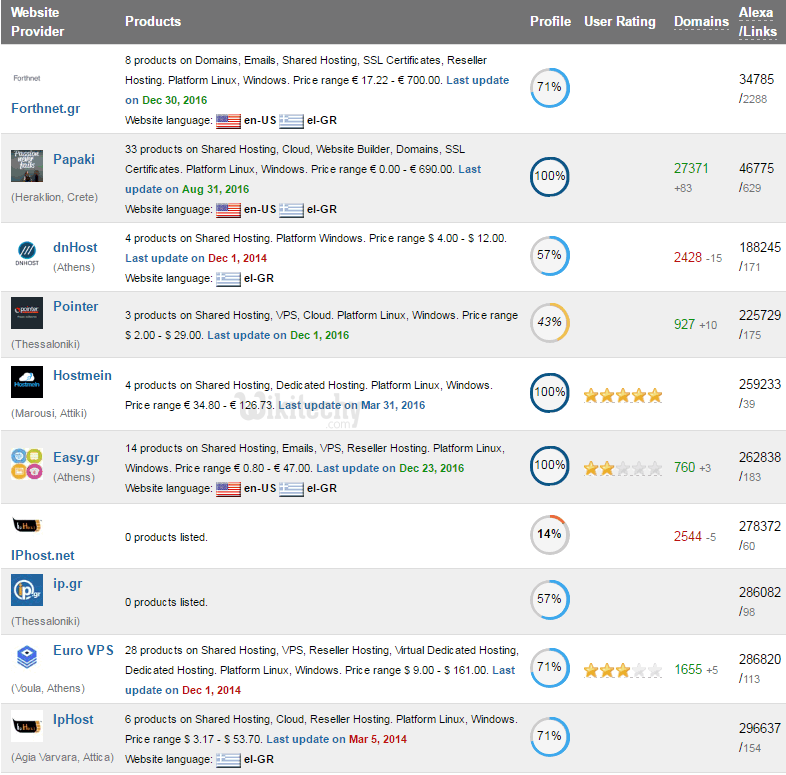Open the Euro VPS provider page

(x=83, y=650)
